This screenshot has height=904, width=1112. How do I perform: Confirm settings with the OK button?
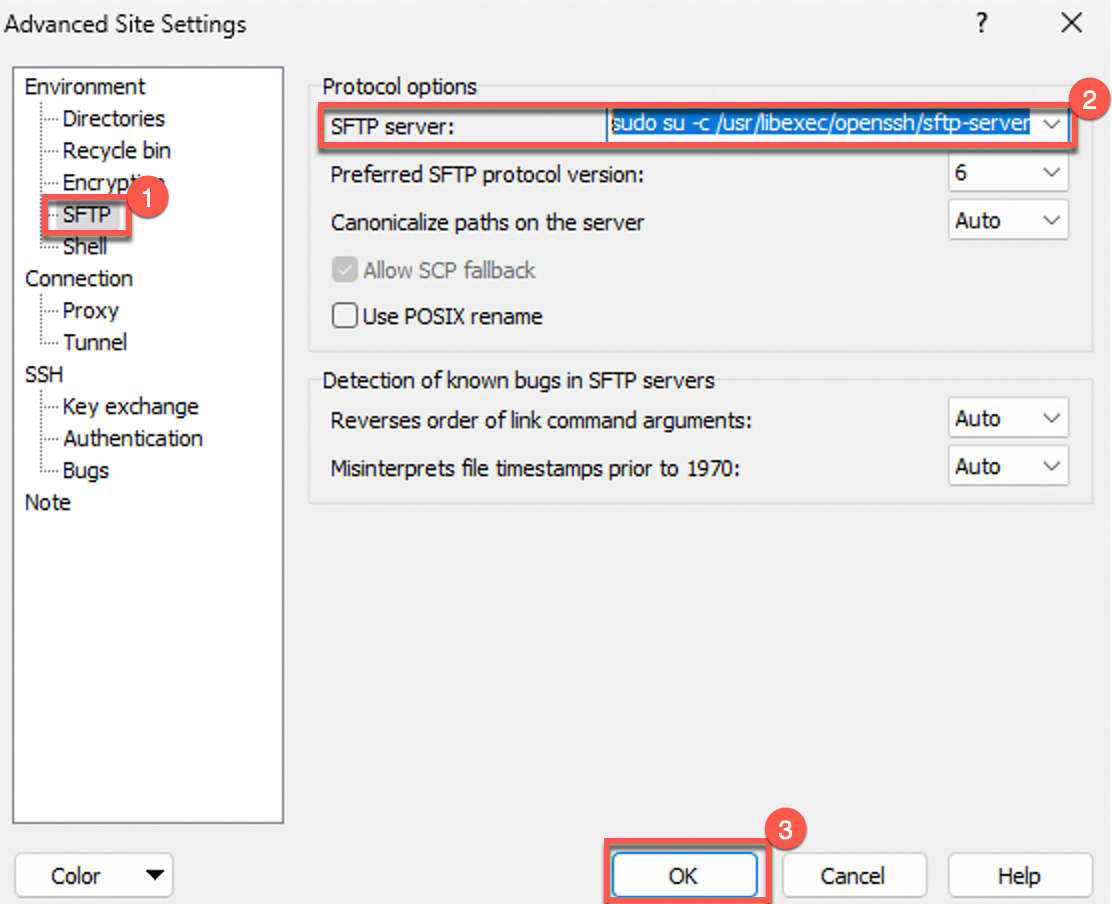684,876
